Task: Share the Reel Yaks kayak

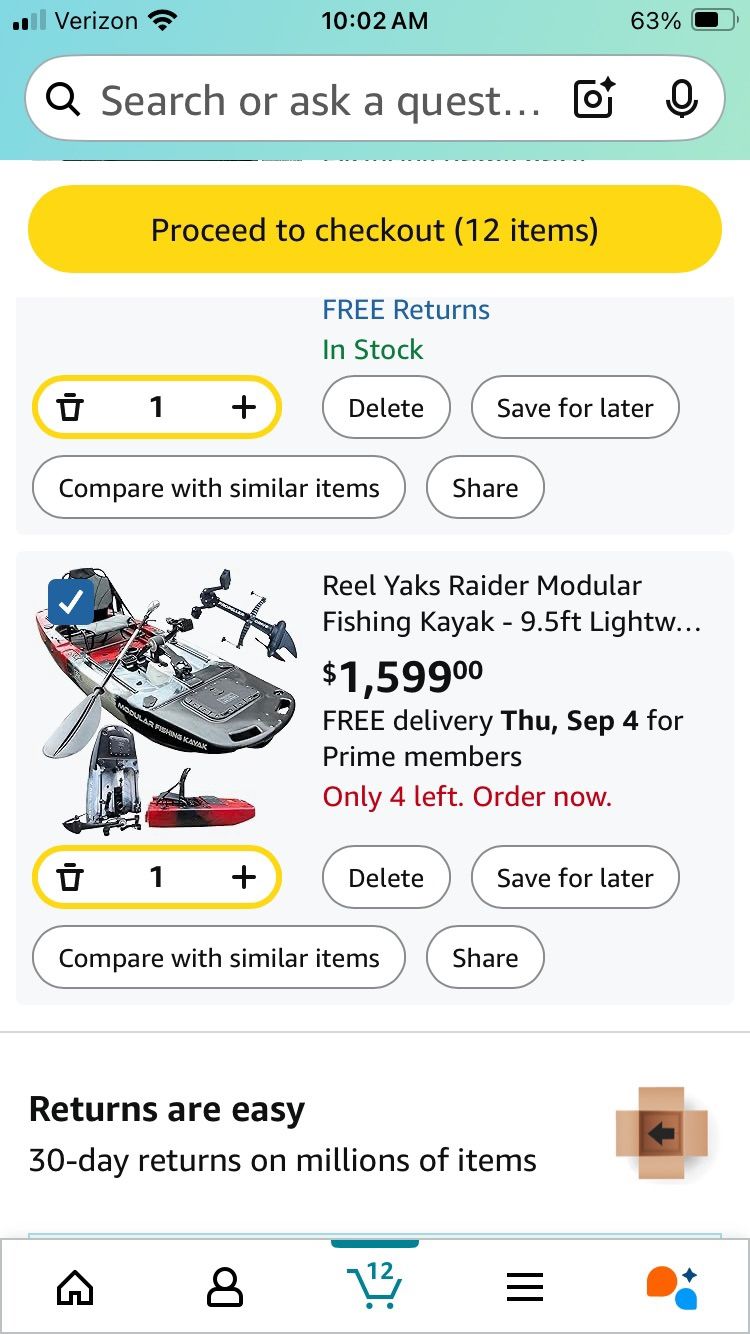Action: click(485, 957)
